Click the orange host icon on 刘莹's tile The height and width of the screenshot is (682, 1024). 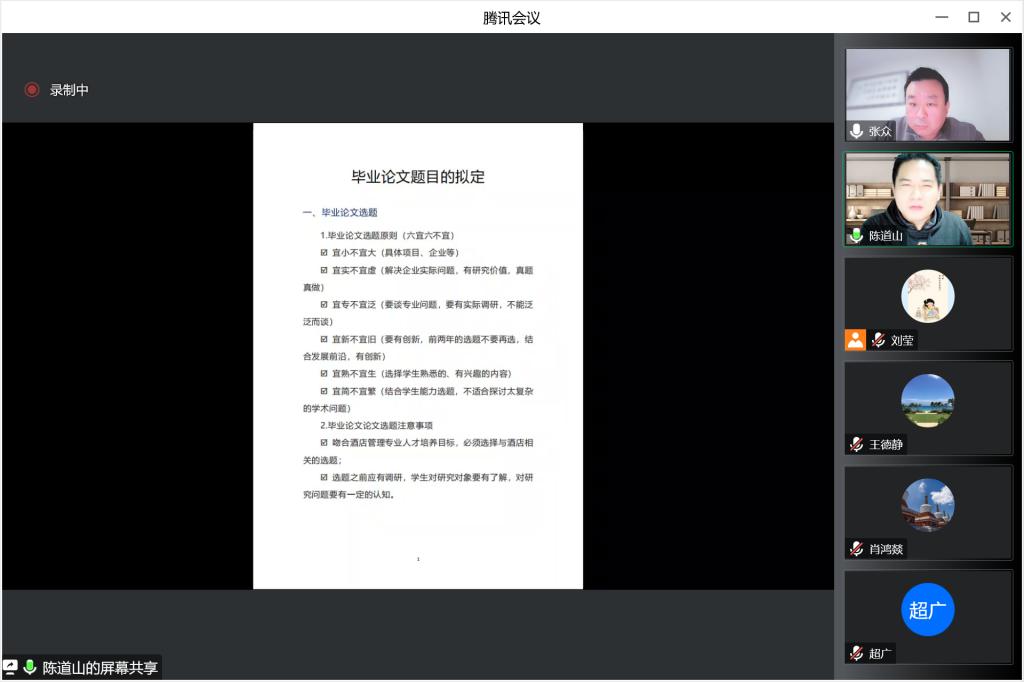(x=855, y=340)
